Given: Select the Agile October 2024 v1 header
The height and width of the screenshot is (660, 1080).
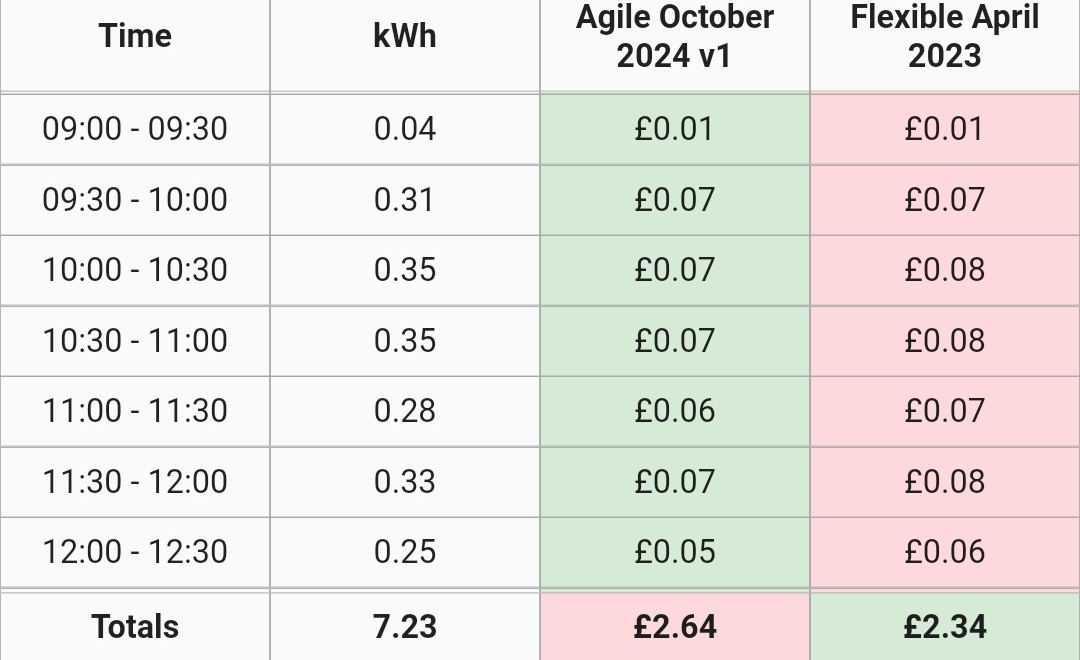Looking at the screenshot, I should pyautogui.click(x=675, y=36).
